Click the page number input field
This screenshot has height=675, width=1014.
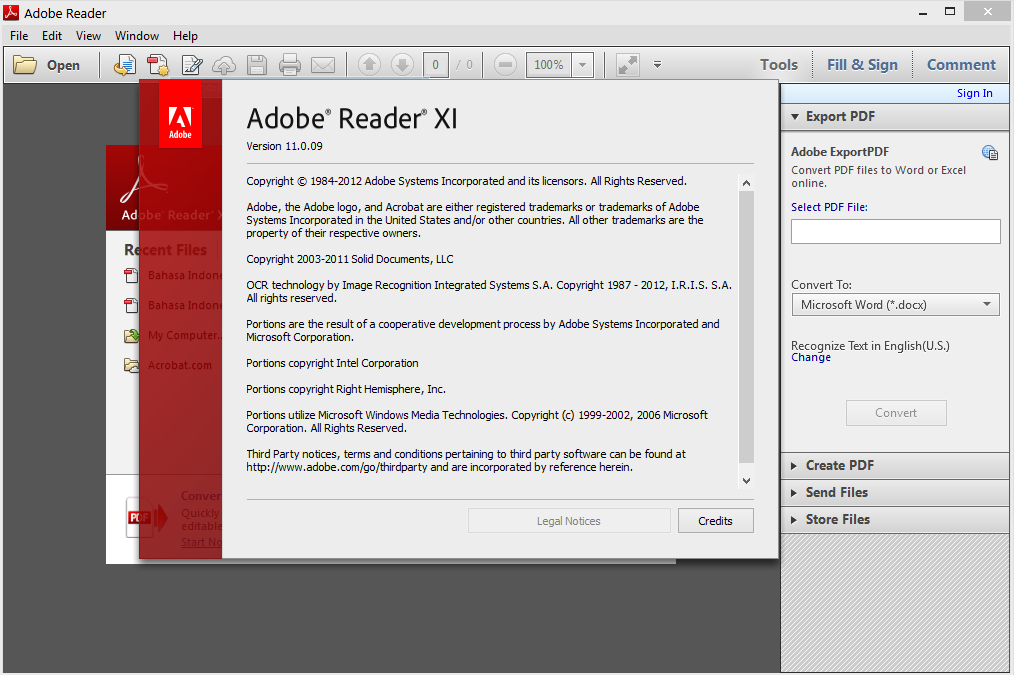[x=435, y=65]
